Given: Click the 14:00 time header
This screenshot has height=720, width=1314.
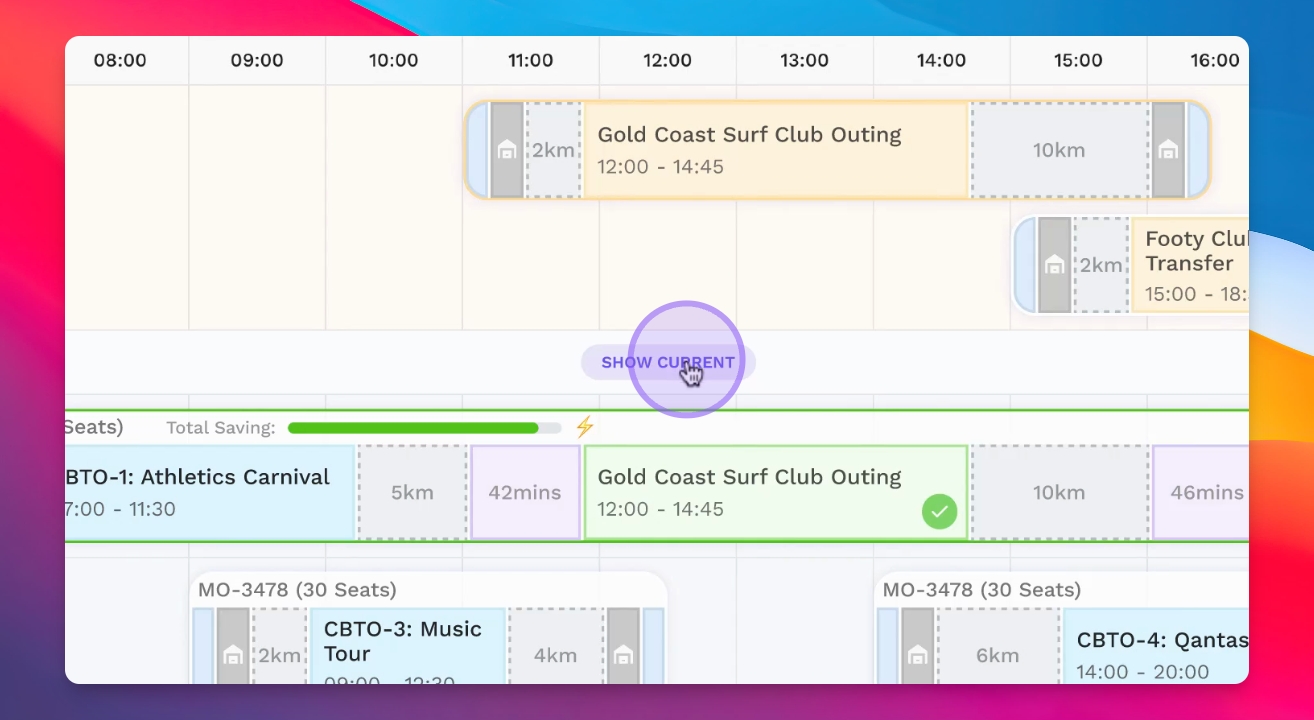Looking at the screenshot, I should click(941, 61).
